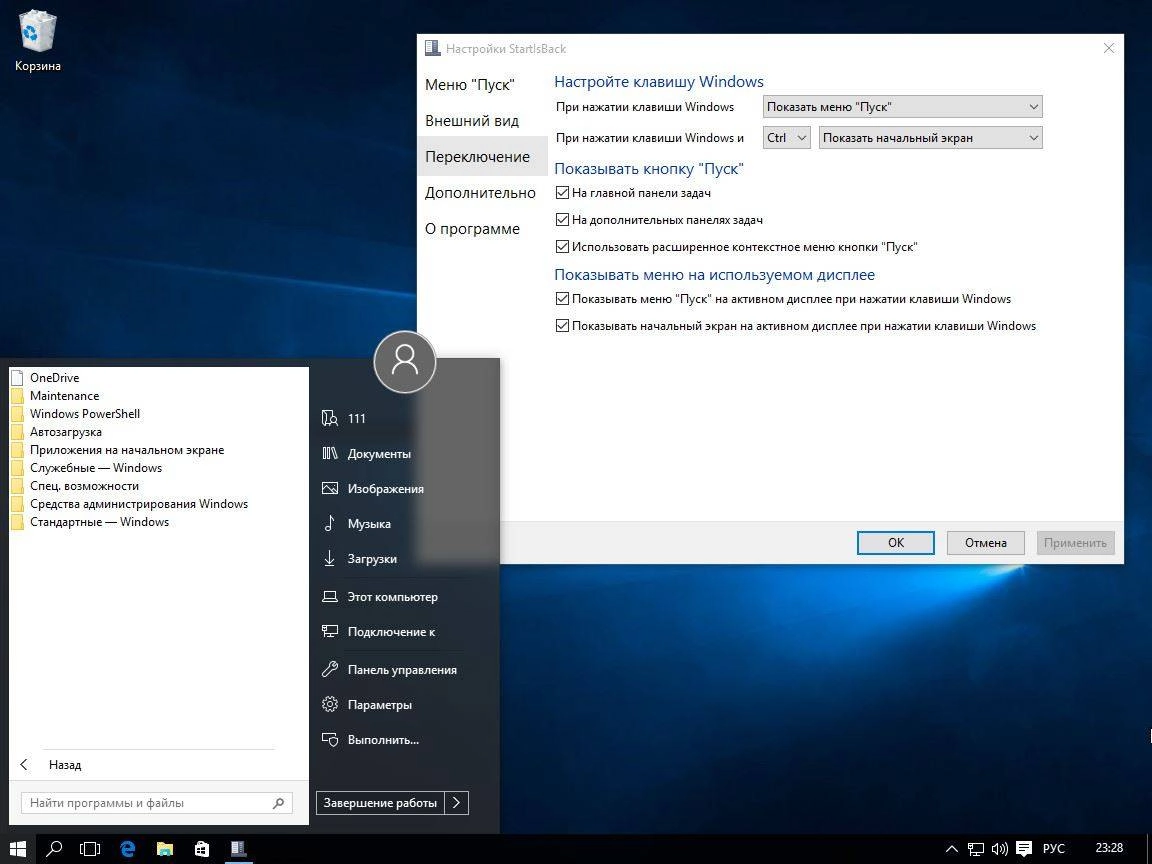The height and width of the screenshot is (864, 1152).
Task: Click the user account avatar in Start menu
Action: click(405, 361)
